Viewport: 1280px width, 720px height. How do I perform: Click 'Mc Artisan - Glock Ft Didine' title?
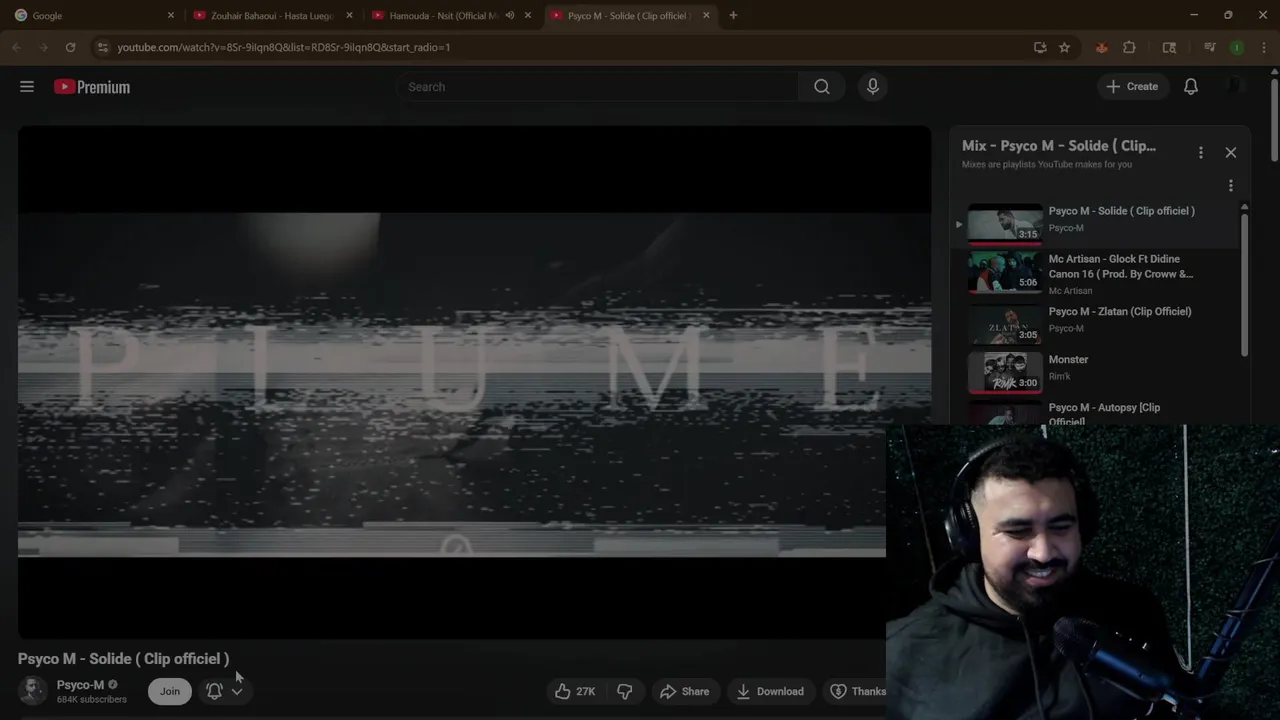pos(1120,266)
